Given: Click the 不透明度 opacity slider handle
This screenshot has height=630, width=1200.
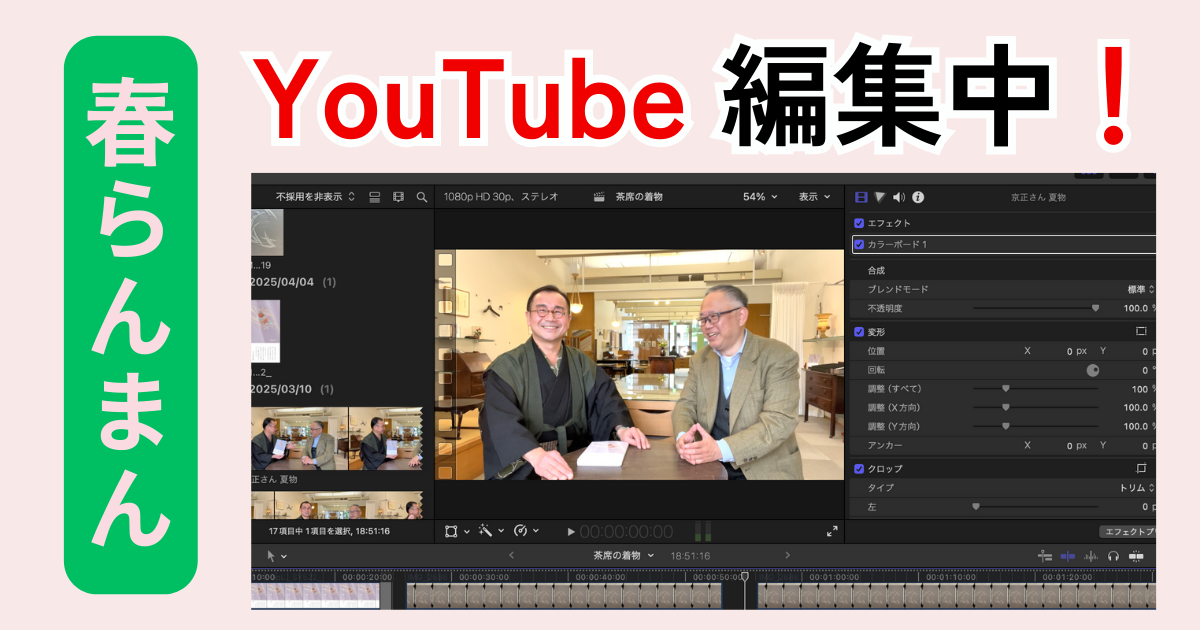Looking at the screenshot, I should (1095, 308).
